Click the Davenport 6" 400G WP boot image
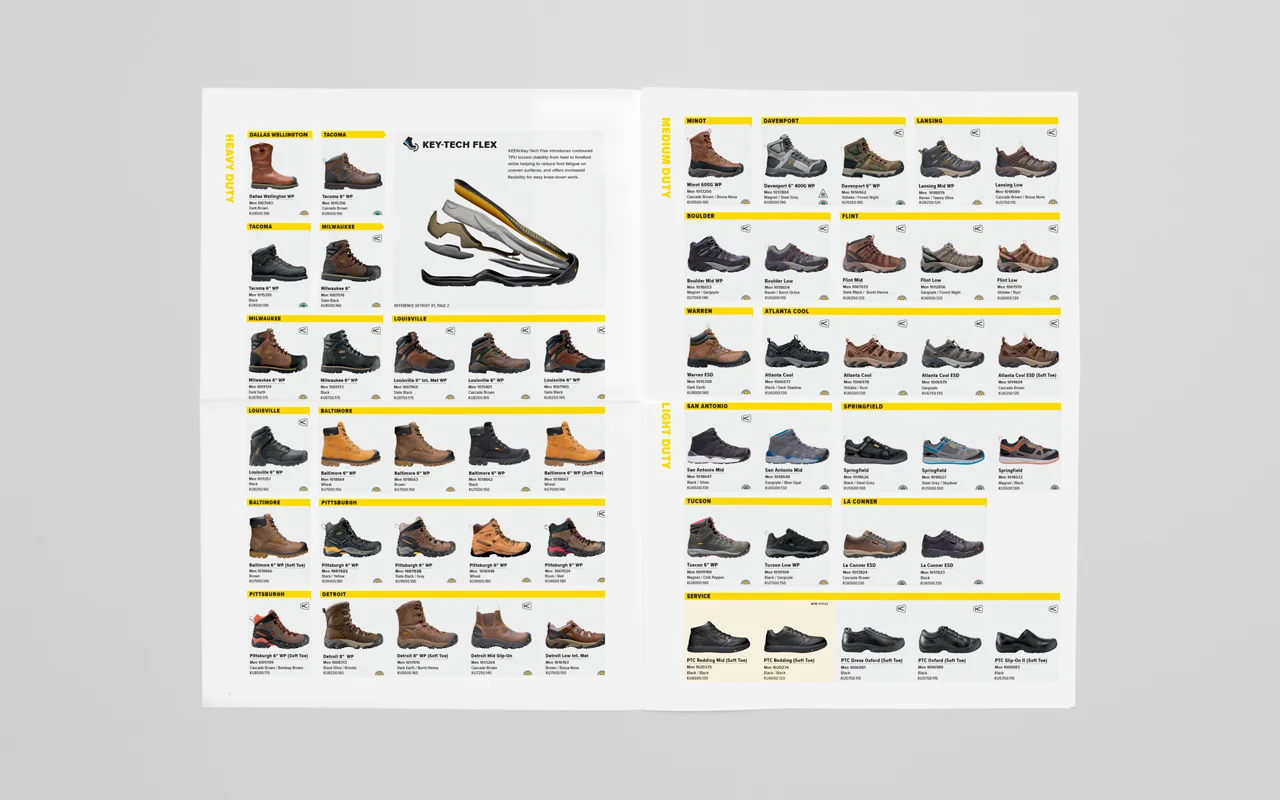Screen dimensions: 1280x800 point(795,159)
